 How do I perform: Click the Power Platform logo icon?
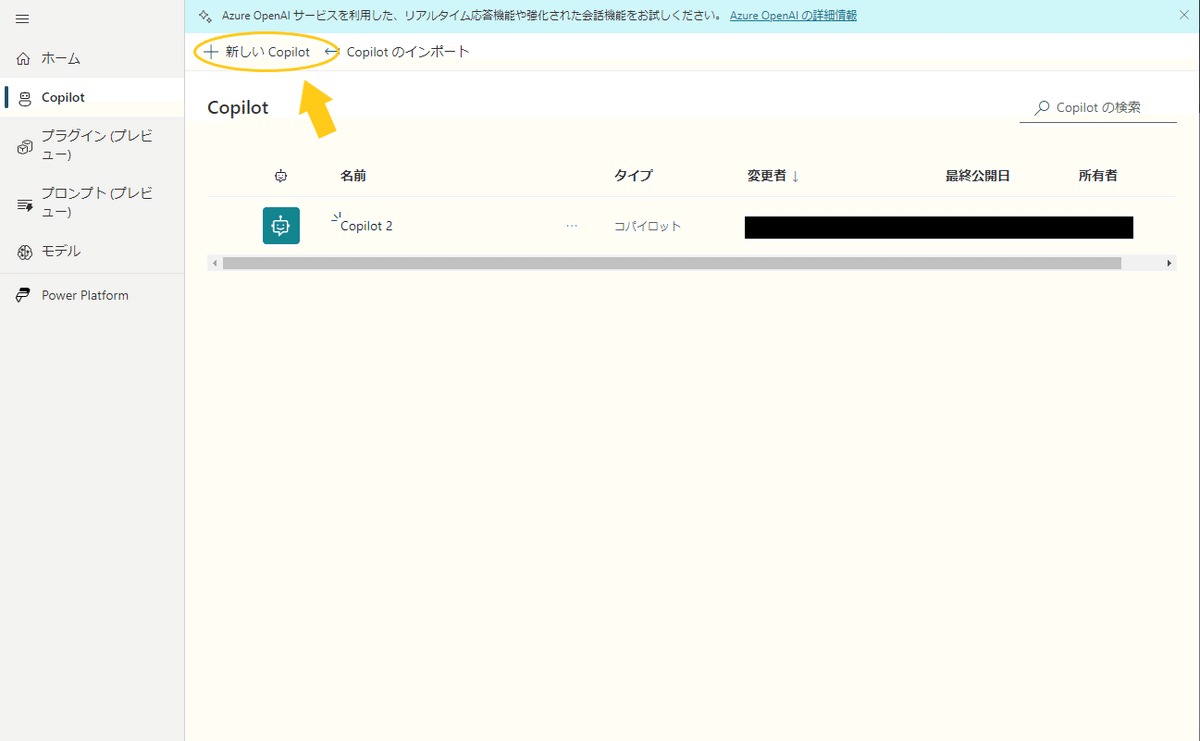[24, 296]
